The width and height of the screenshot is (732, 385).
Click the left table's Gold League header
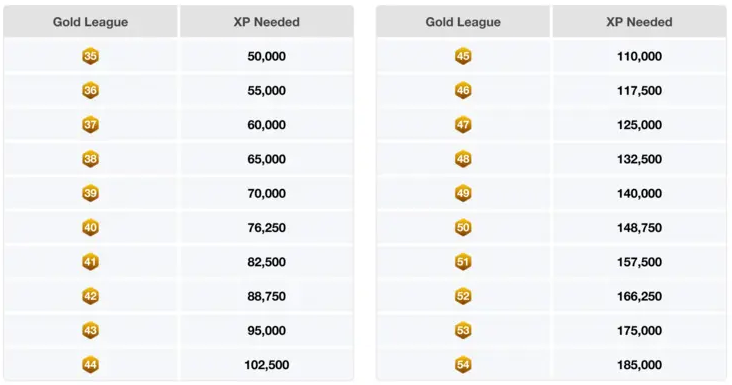click(x=91, y=21)
